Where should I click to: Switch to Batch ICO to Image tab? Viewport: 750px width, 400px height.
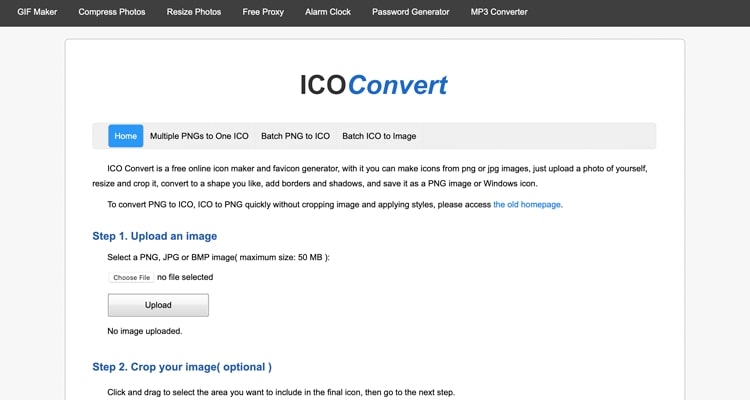[x=379, y=136]
